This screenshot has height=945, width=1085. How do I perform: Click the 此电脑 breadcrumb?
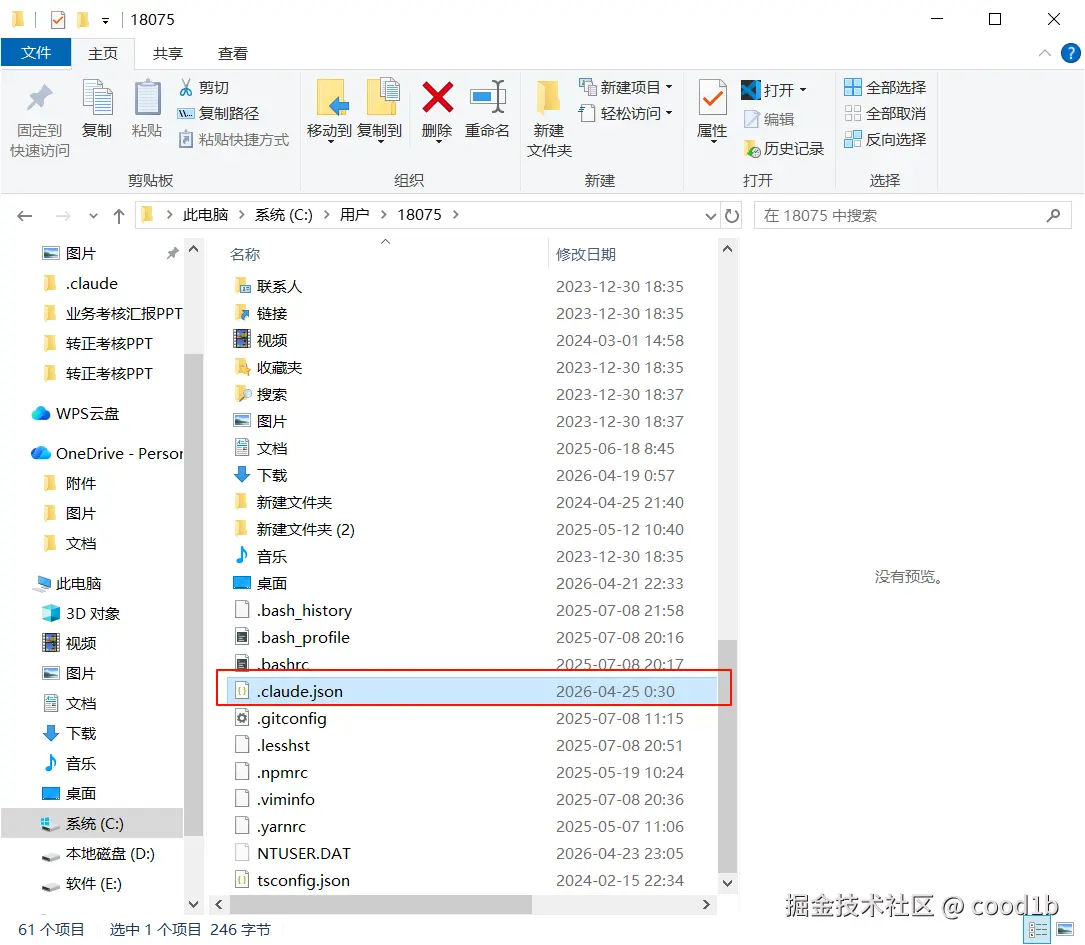tap(206, 215)
